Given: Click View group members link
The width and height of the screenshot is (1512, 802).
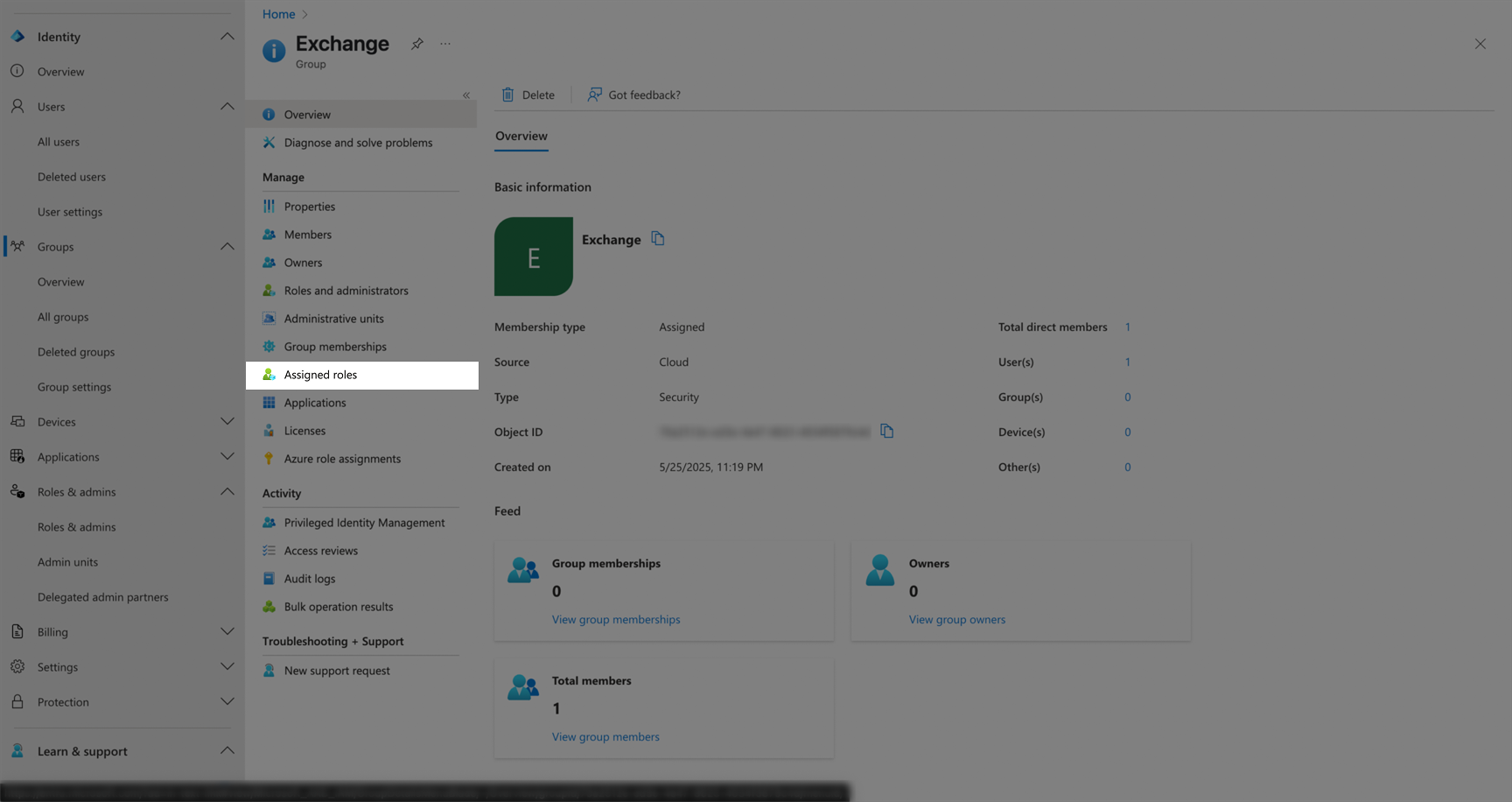Looking at the screenshot, I should click(605, 737).
